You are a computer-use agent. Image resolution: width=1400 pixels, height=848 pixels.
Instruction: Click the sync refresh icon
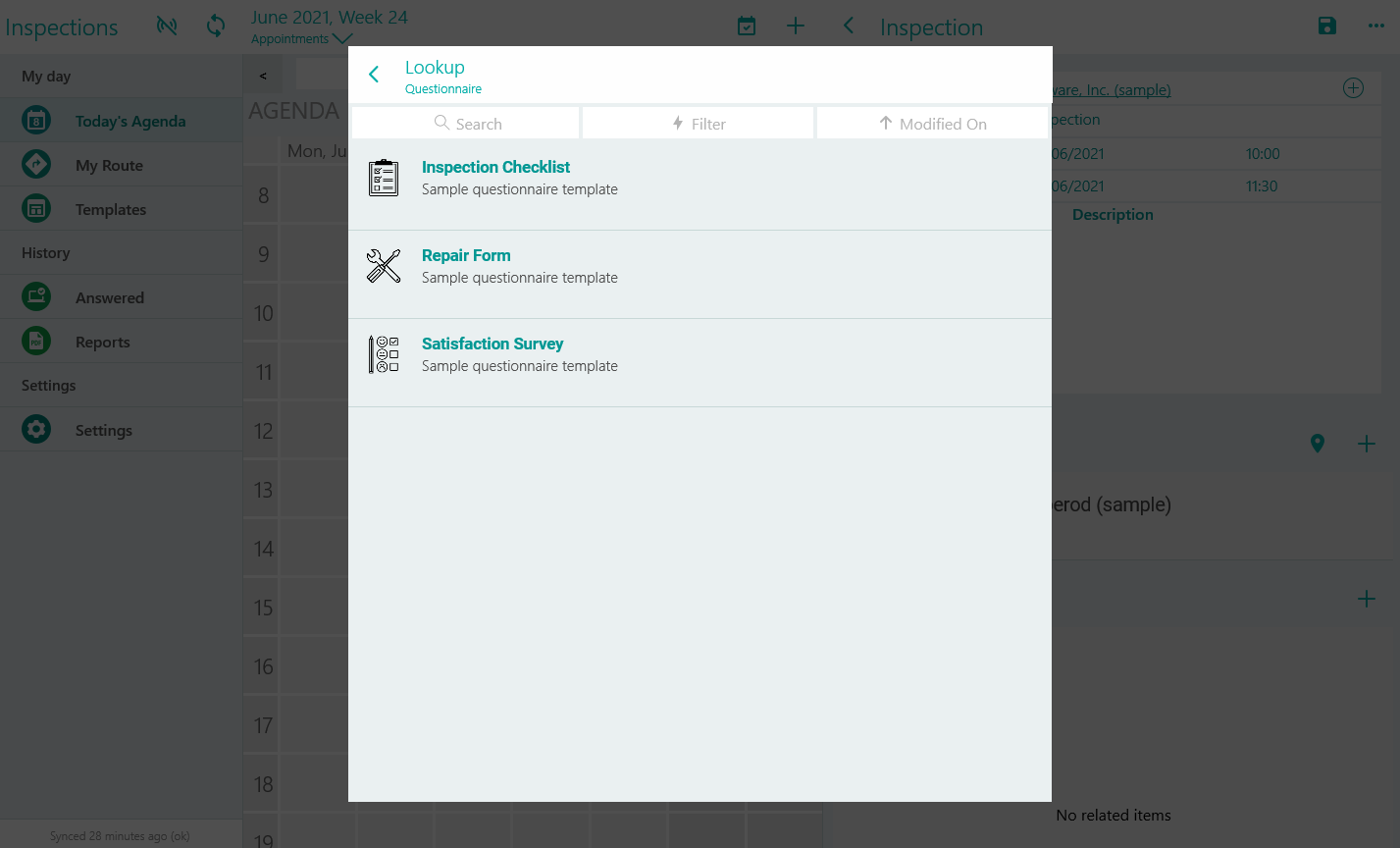coord(216,26)
